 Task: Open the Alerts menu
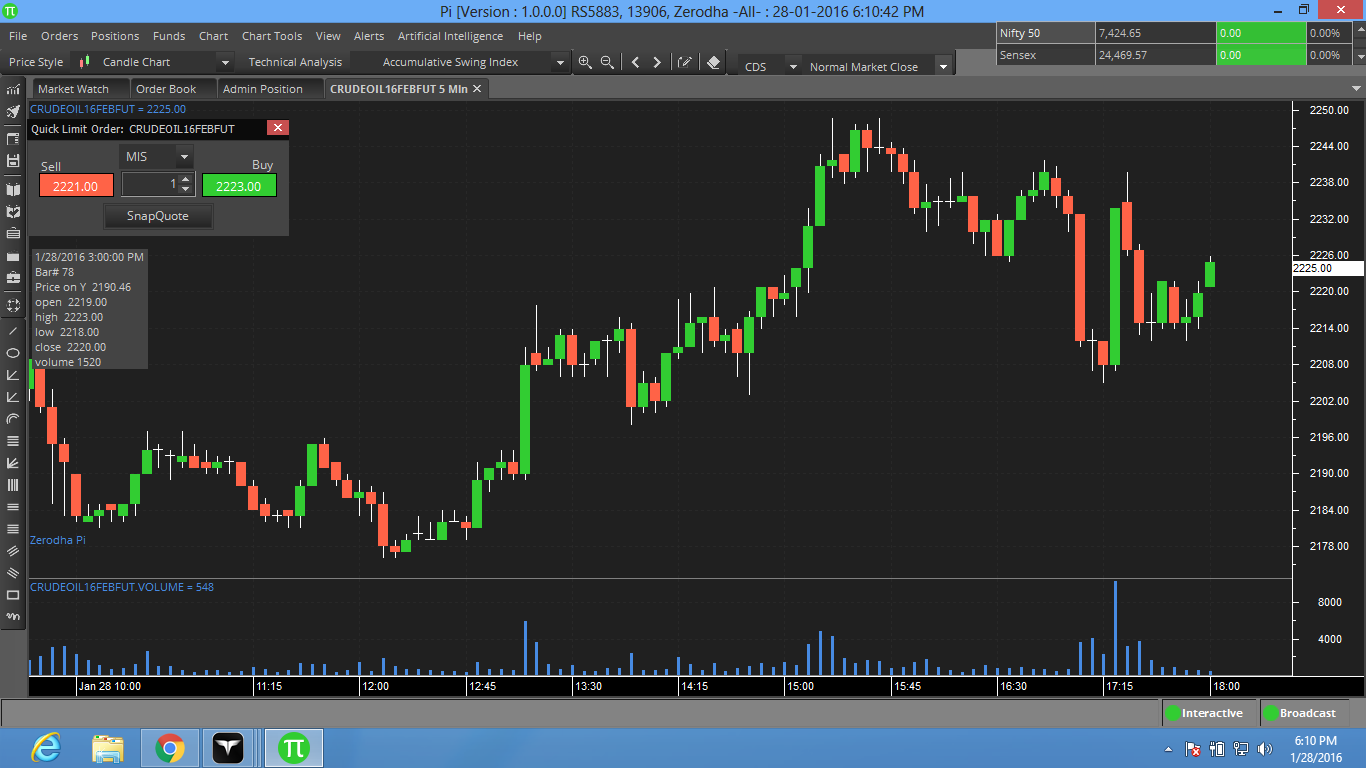(x=369, y=36)
